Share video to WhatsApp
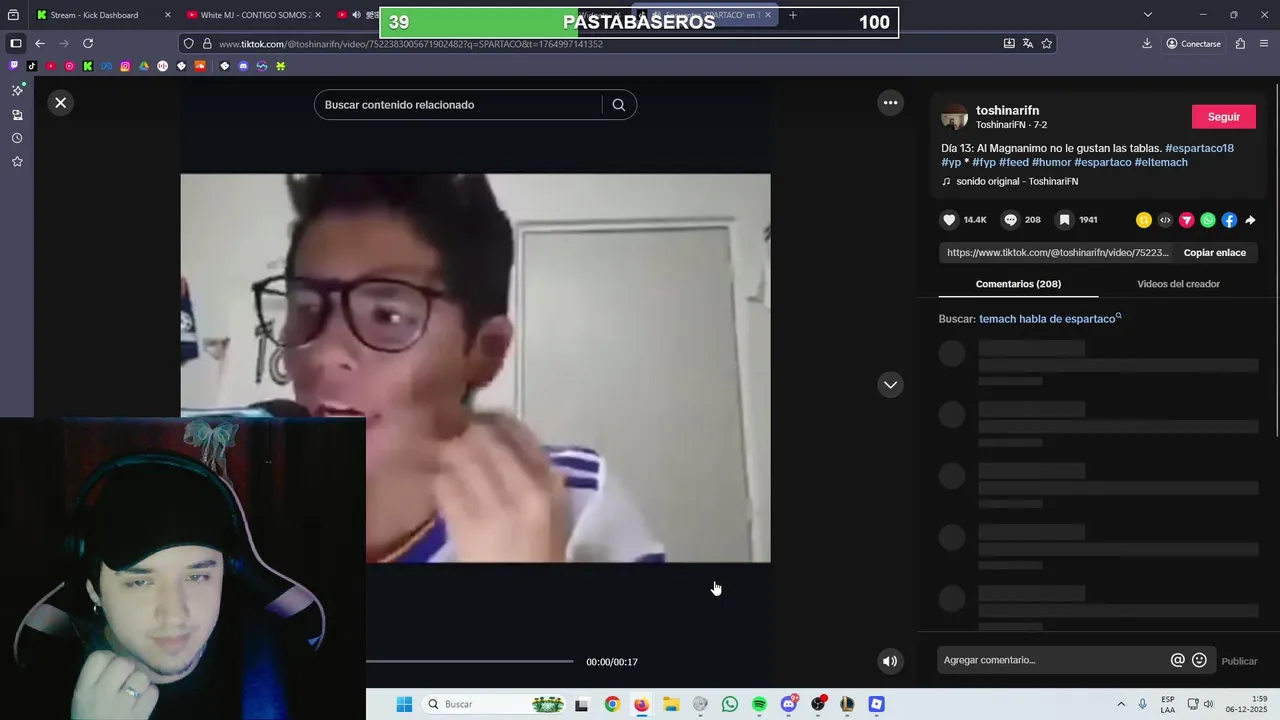The height and width of the screenshot is (720, 1280). pyautogui.click(x=1208, y=220)
